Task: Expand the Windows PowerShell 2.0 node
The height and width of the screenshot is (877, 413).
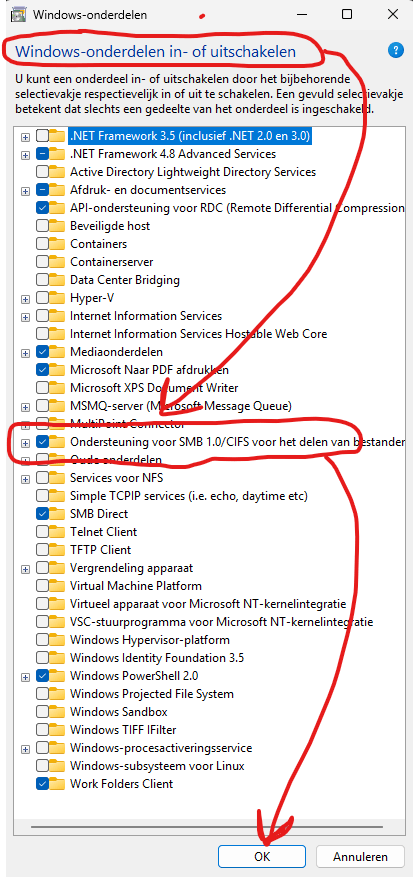Action: tap(25, 676)
